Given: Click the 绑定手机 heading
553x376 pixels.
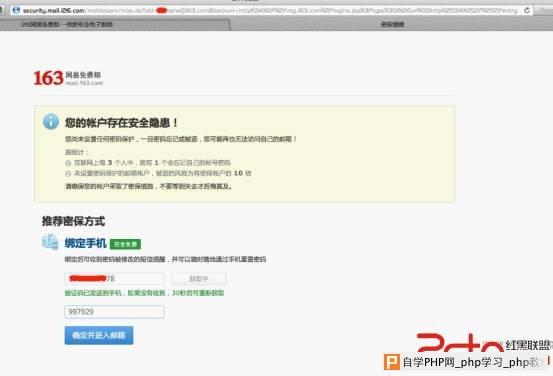Looking at the screenshot, I should [85, 243].
